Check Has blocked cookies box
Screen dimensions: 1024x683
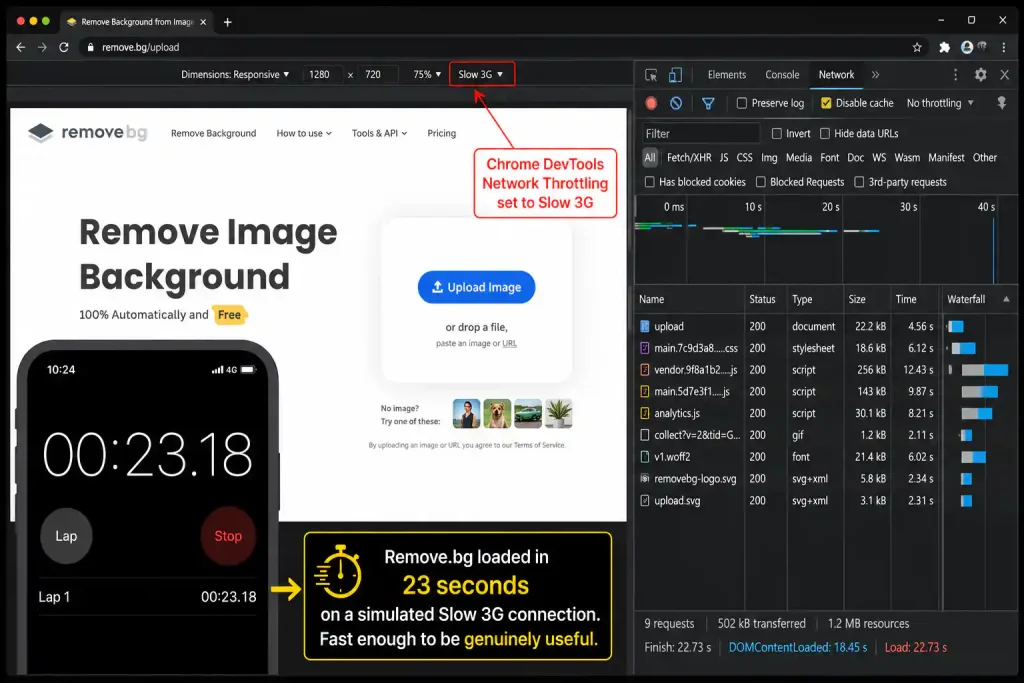(x=650, y=182)
